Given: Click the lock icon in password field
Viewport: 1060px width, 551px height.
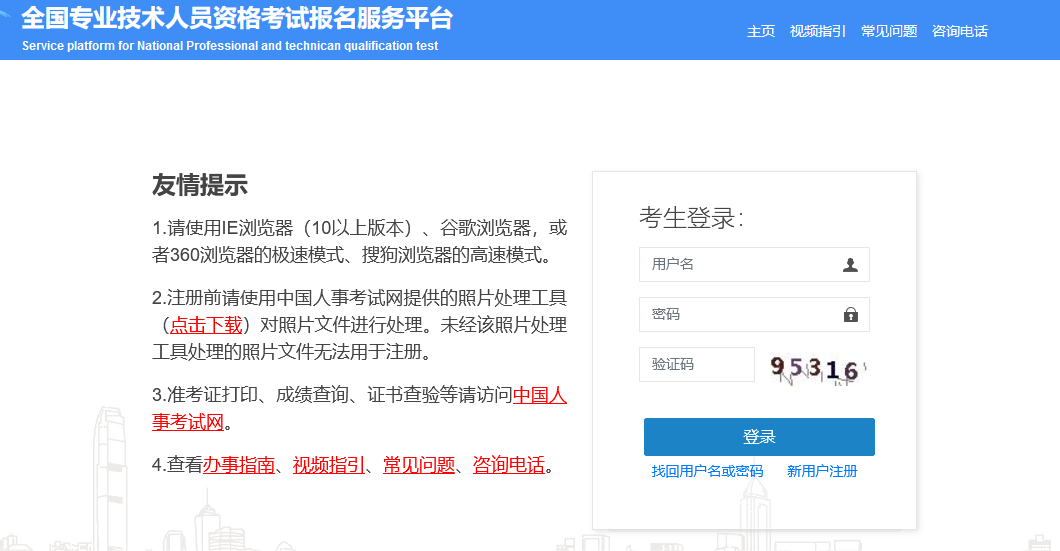Looking at the screenshot, I should [x=850, y=315].
